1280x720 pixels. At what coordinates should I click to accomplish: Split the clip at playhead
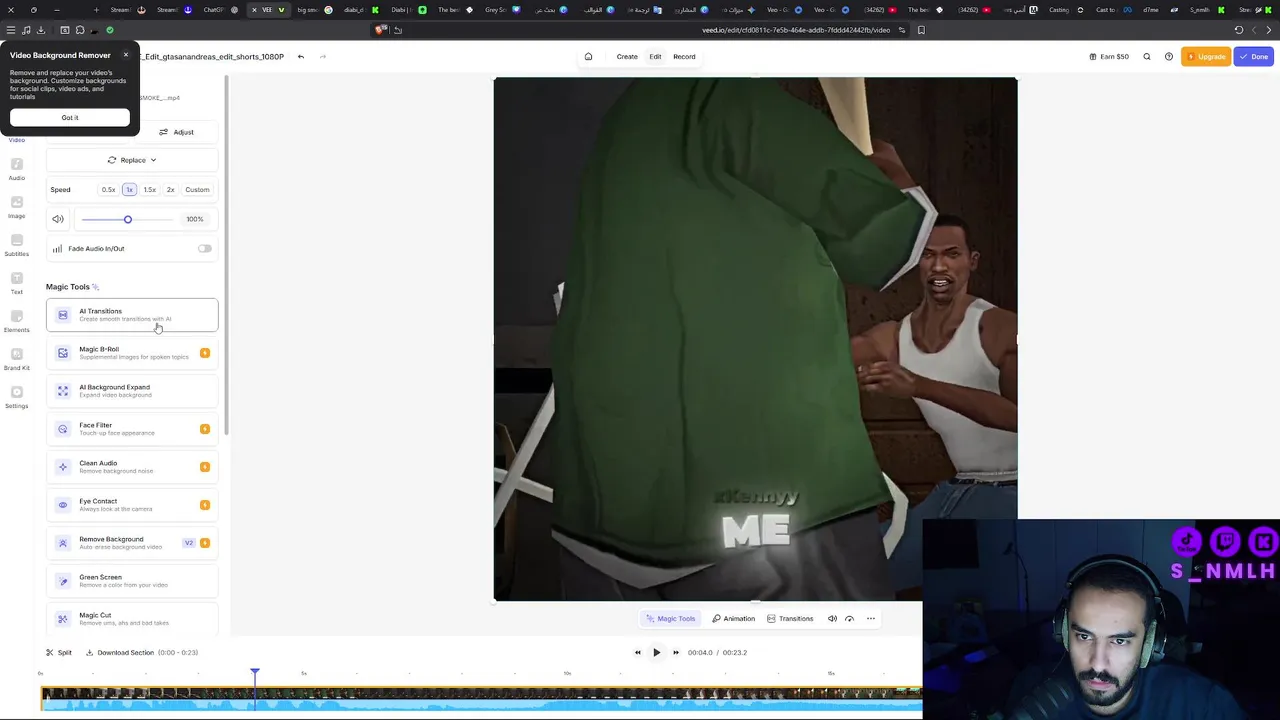pyautogui.click(x=59, y=653)
